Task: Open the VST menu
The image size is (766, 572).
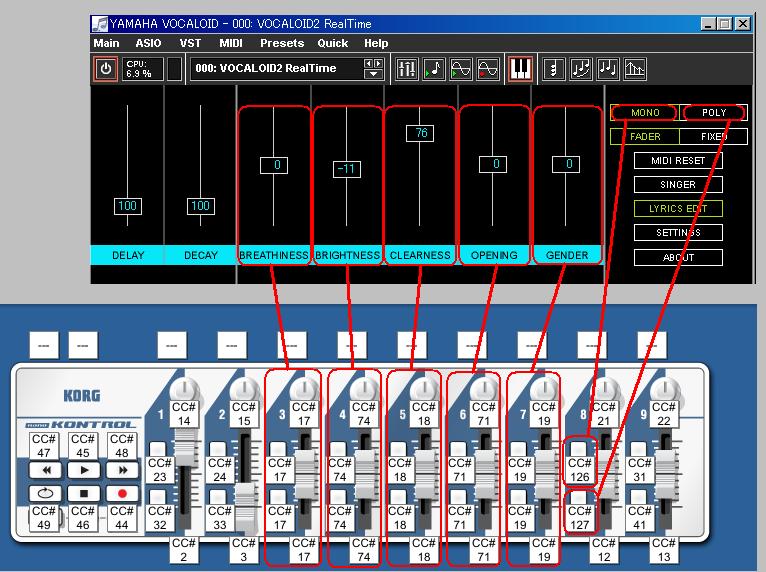Action: (x=190, y=43)
